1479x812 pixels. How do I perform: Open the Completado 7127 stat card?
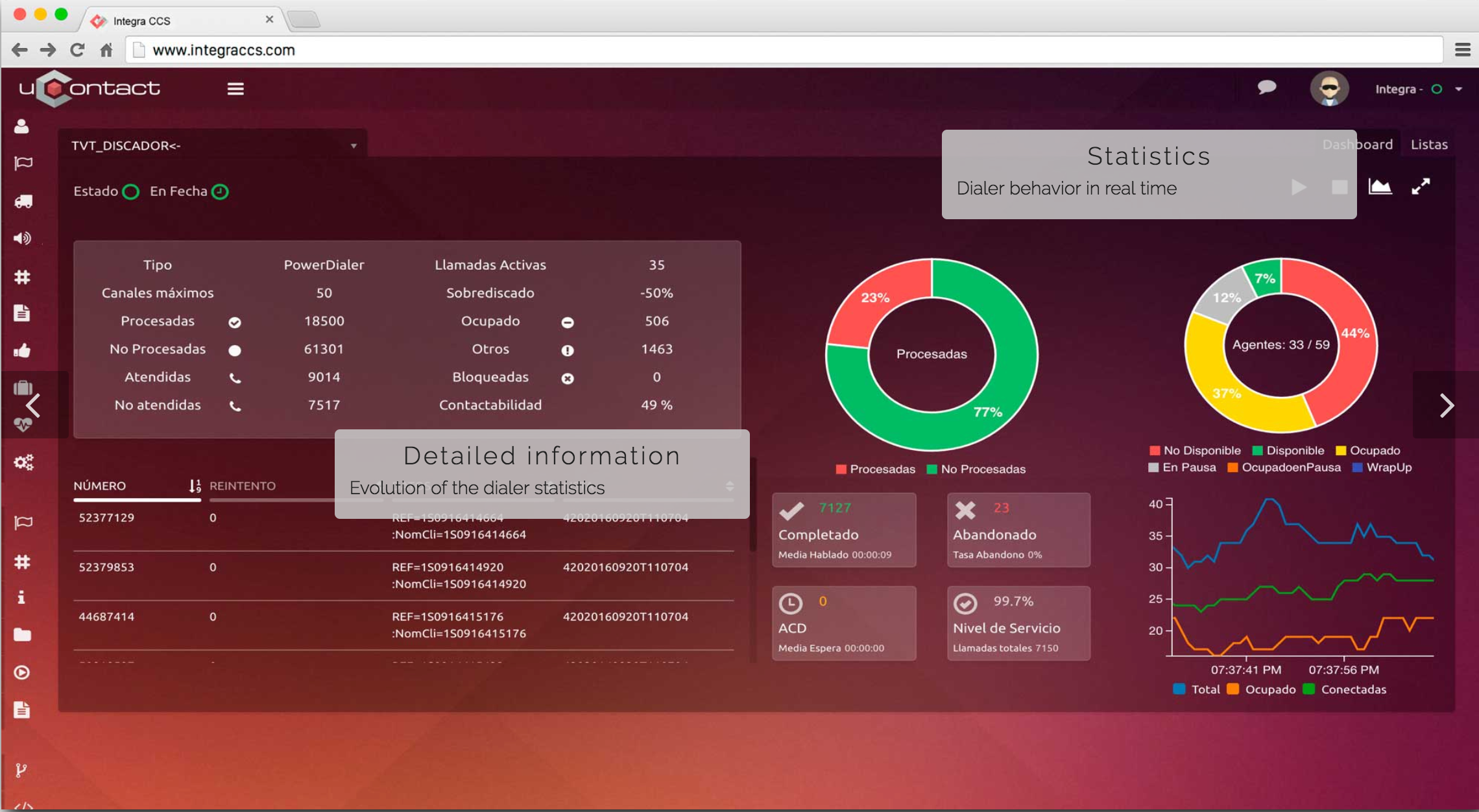(x=844, y=530)
